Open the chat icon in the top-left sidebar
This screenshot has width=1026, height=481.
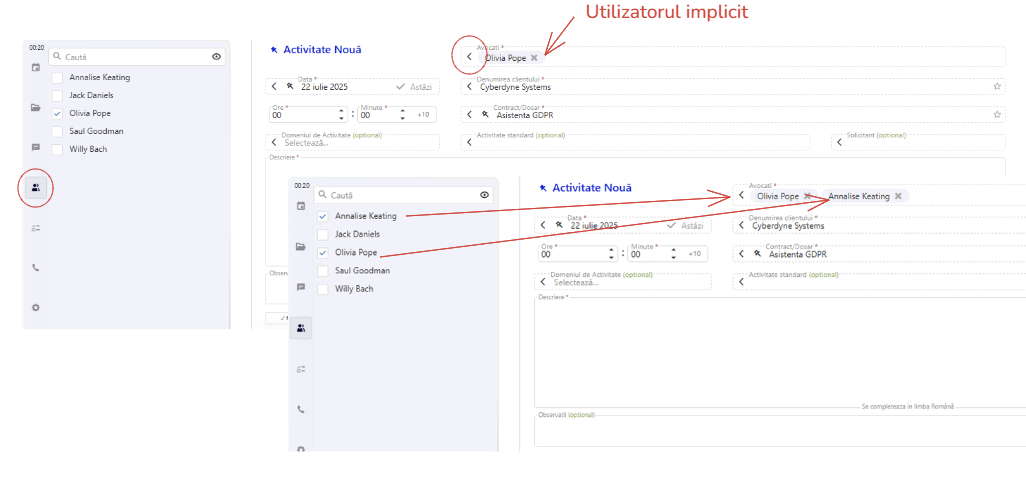coord(36,147)
